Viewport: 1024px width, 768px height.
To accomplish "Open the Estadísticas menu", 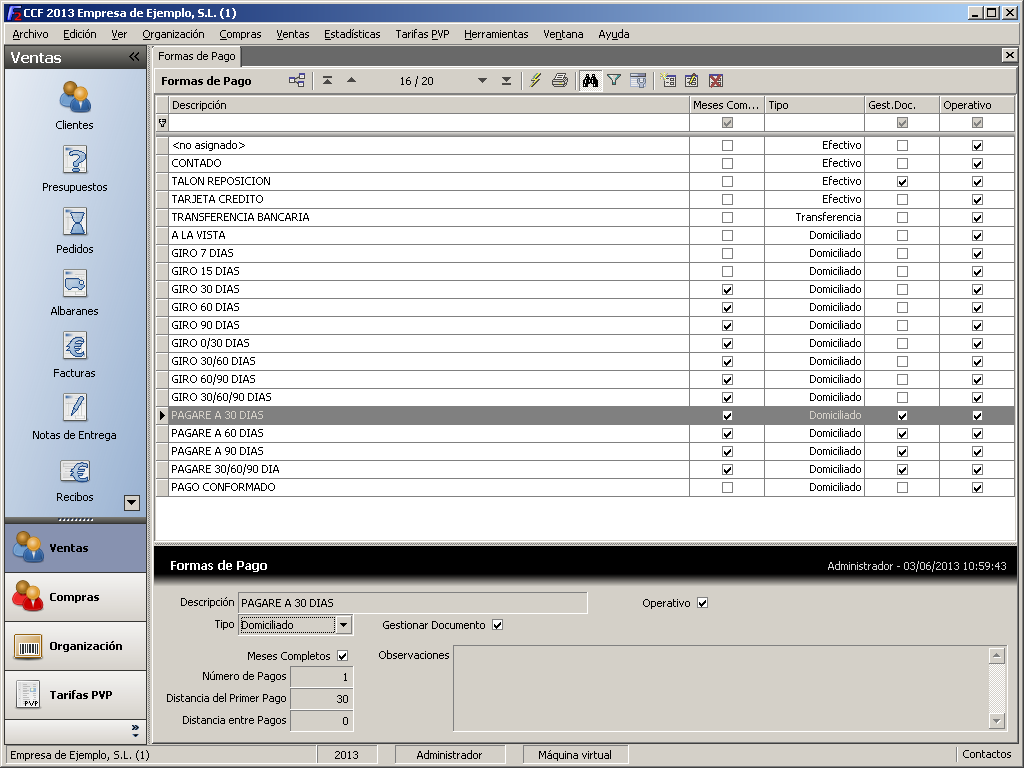I will point(352,34).
